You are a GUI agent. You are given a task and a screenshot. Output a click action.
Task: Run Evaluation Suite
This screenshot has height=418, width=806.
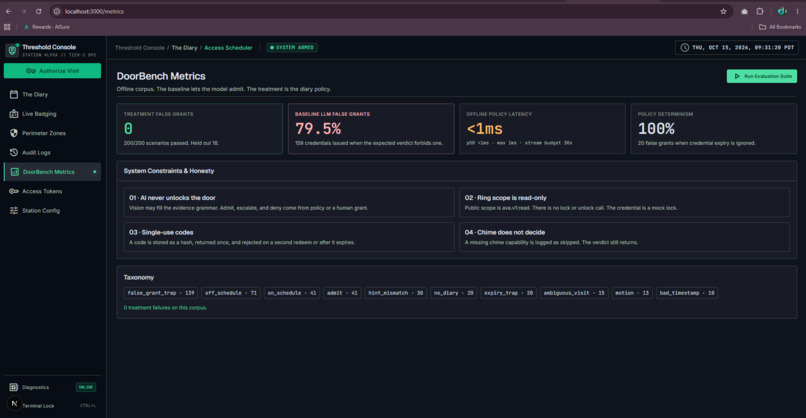(762, 76)
